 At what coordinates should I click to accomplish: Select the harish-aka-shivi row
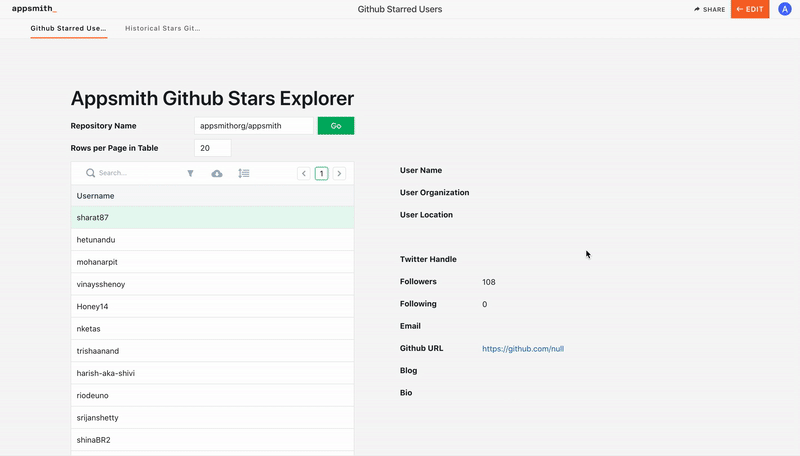[212, 373]
